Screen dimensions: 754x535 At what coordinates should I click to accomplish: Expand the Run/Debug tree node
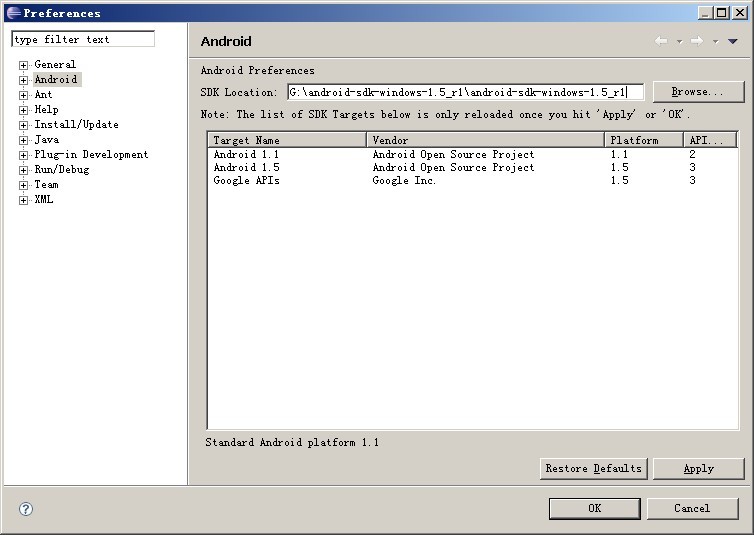[x=23, y=170]
